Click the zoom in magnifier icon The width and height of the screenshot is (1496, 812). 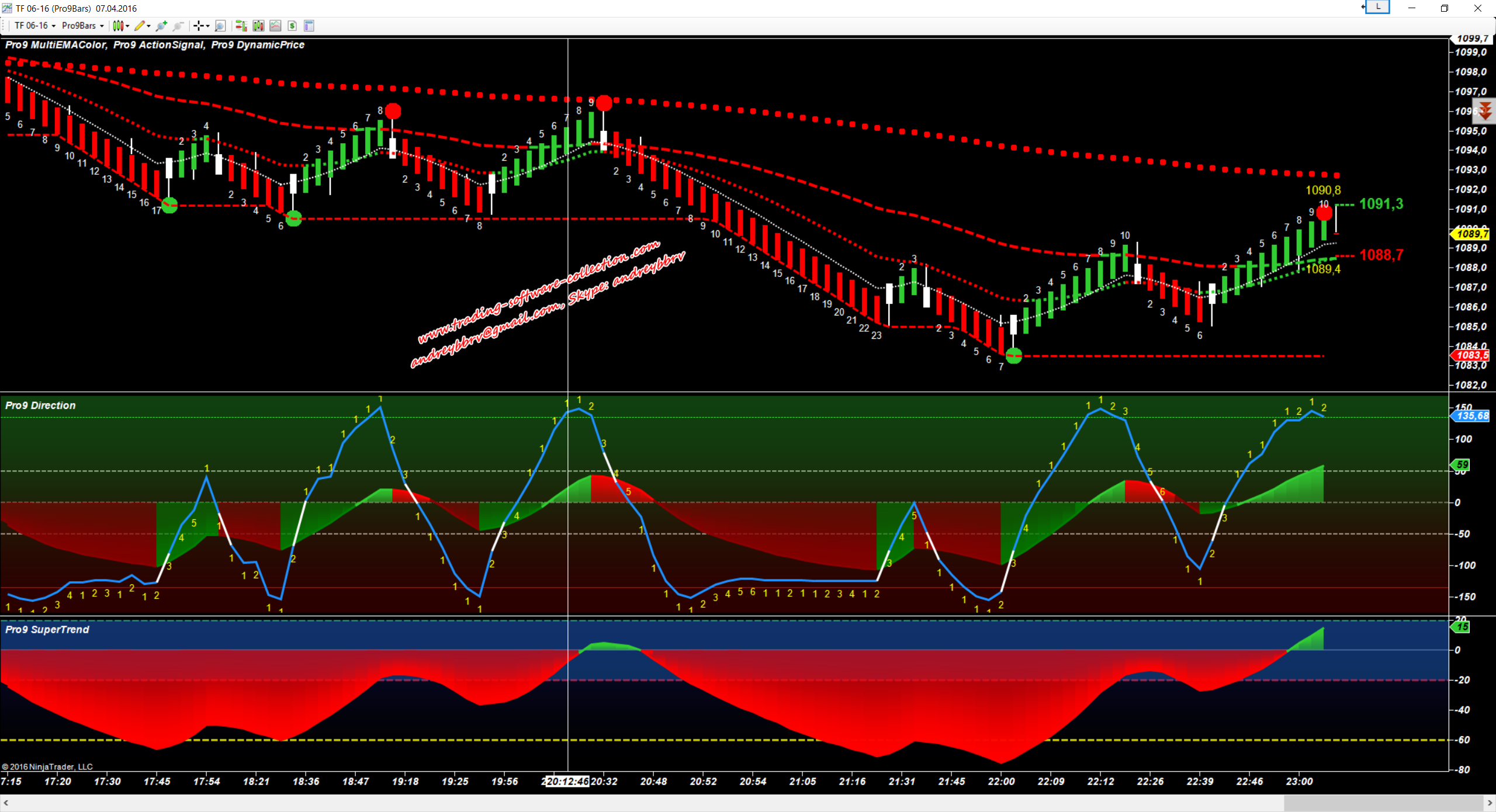coord(162,26)
